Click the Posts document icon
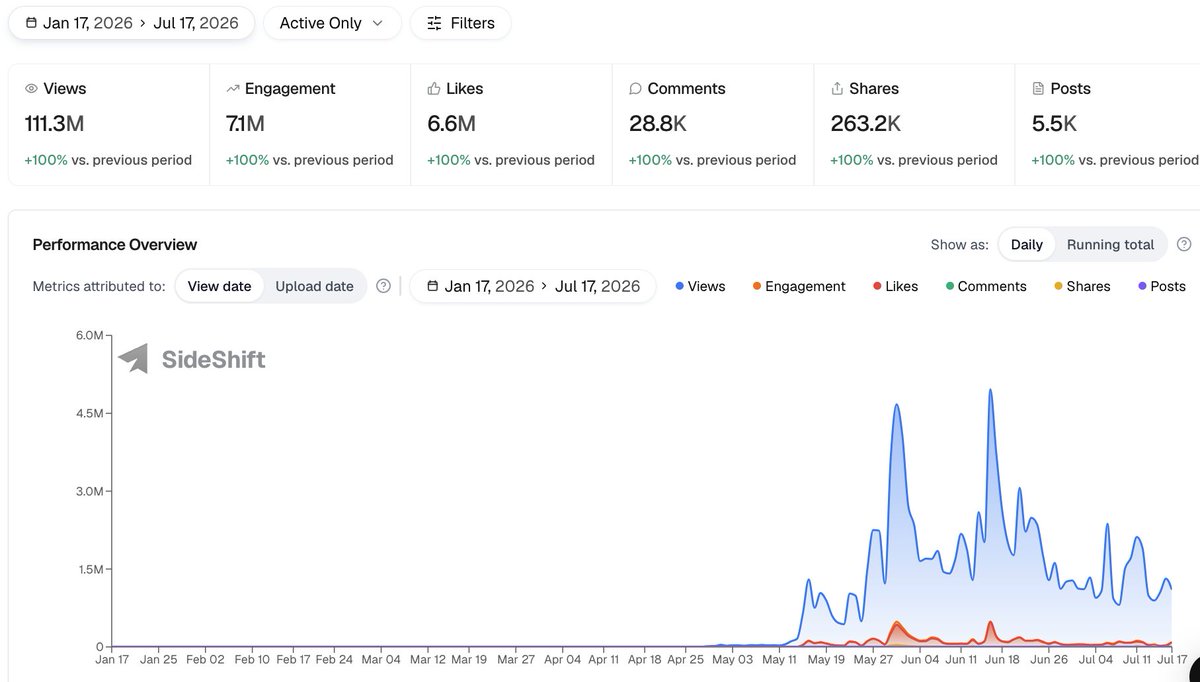The height and width of the screenshot is (682, 1200). tap(1039, 89)
